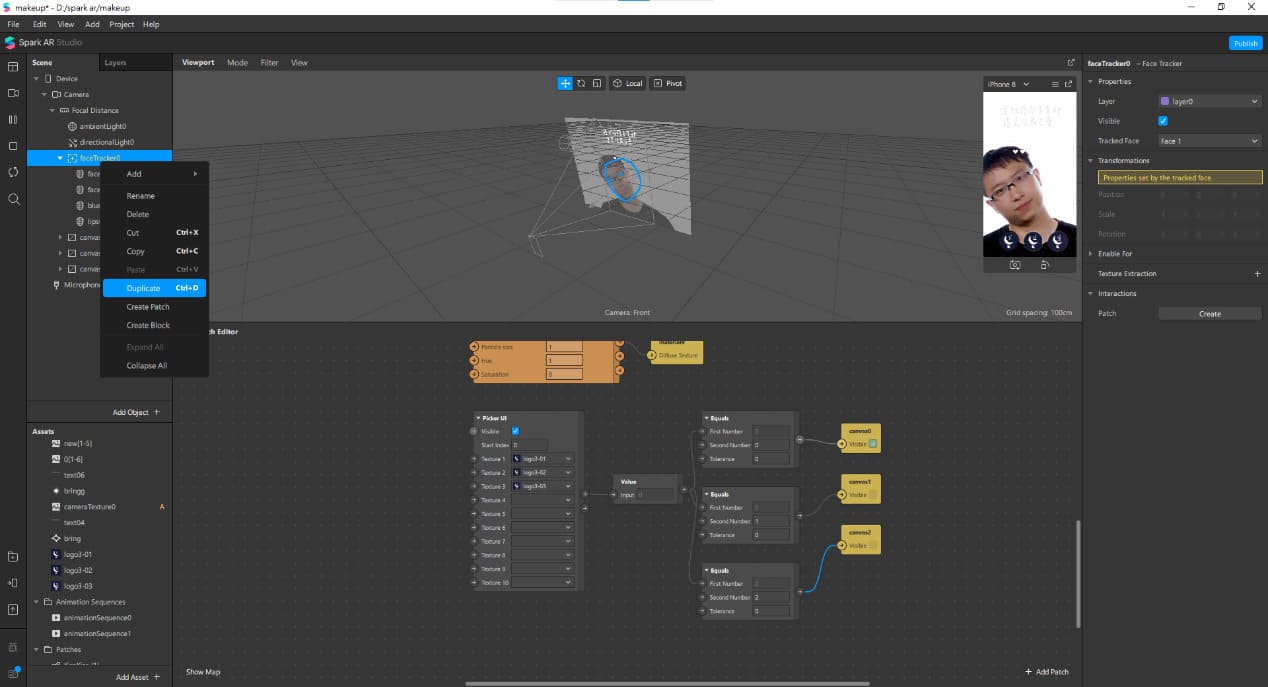Toggle the Visible checkbox in Picker UI patch
Screen dimensions: 1268x687
[x=515, y=431]
